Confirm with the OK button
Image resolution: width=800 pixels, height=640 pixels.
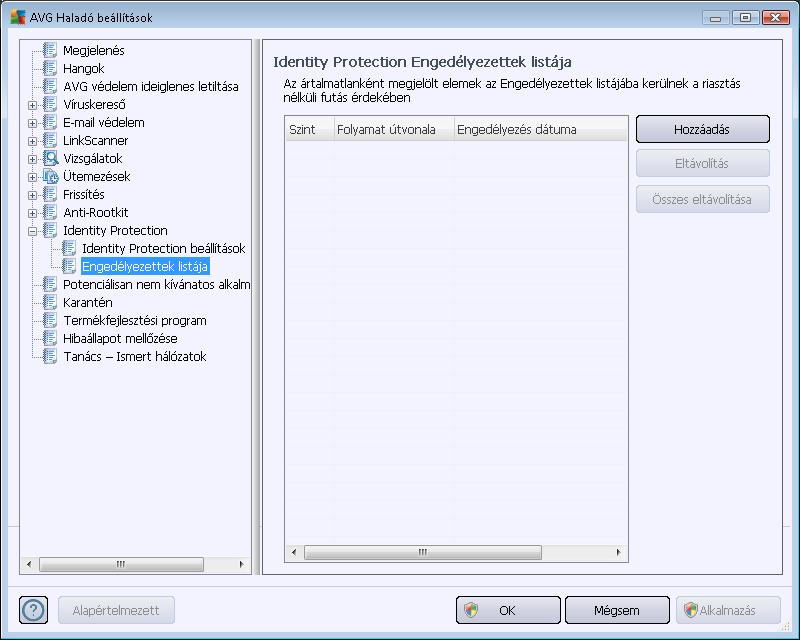click(508, 610)
